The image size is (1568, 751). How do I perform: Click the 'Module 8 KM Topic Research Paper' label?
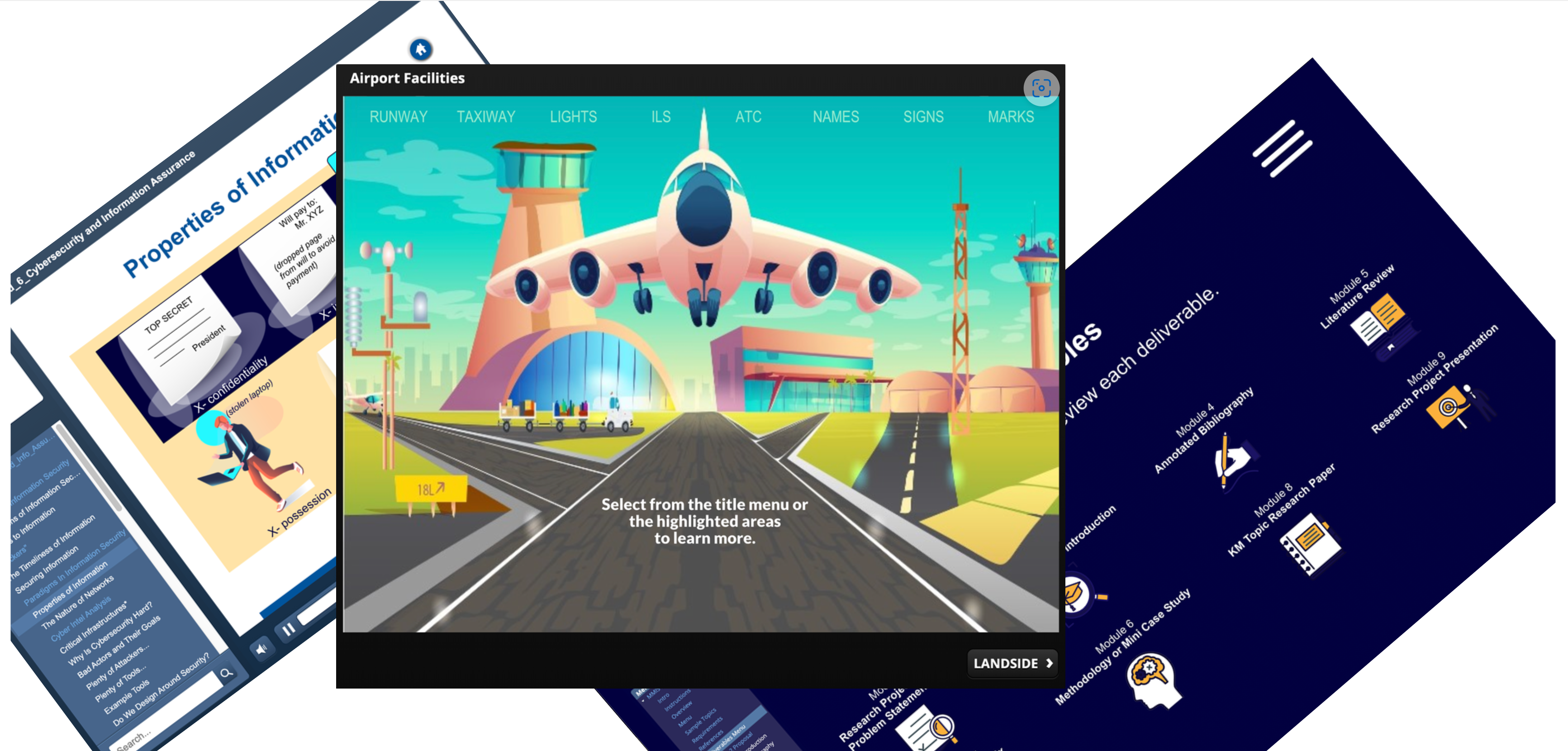click(1281, 509)
